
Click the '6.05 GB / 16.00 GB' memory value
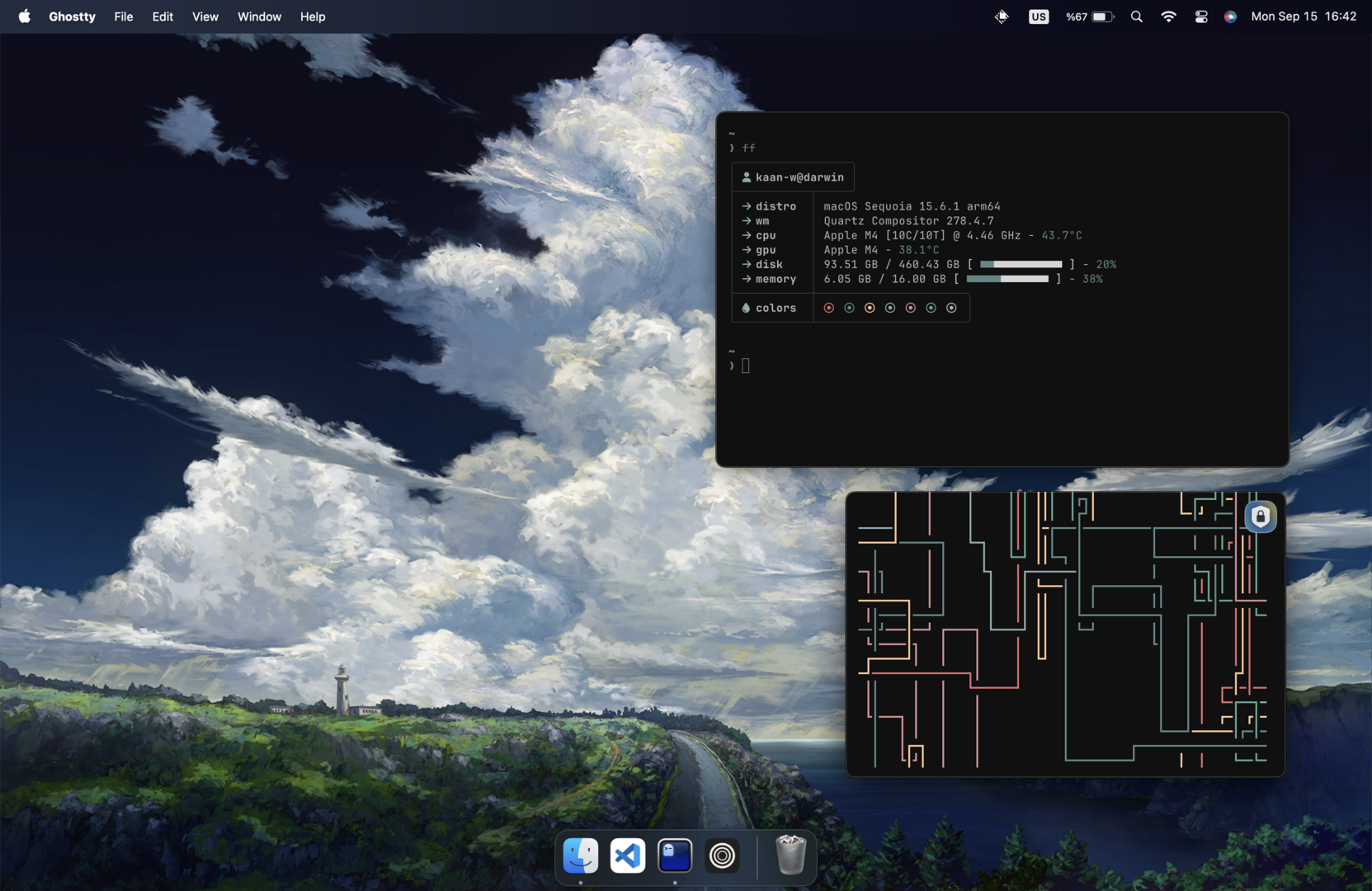tap(884, 279)
